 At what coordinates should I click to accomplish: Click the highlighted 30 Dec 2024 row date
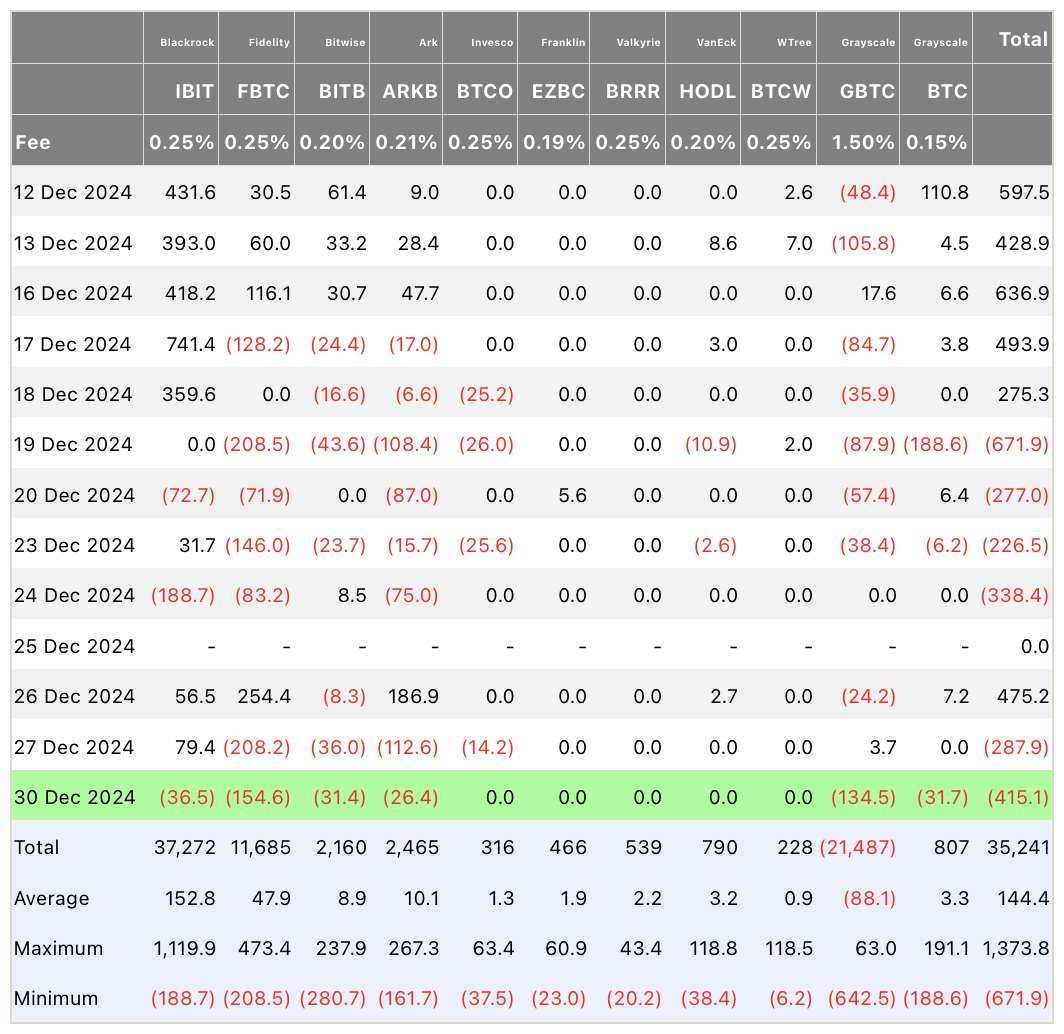click(x=75, y=797)
